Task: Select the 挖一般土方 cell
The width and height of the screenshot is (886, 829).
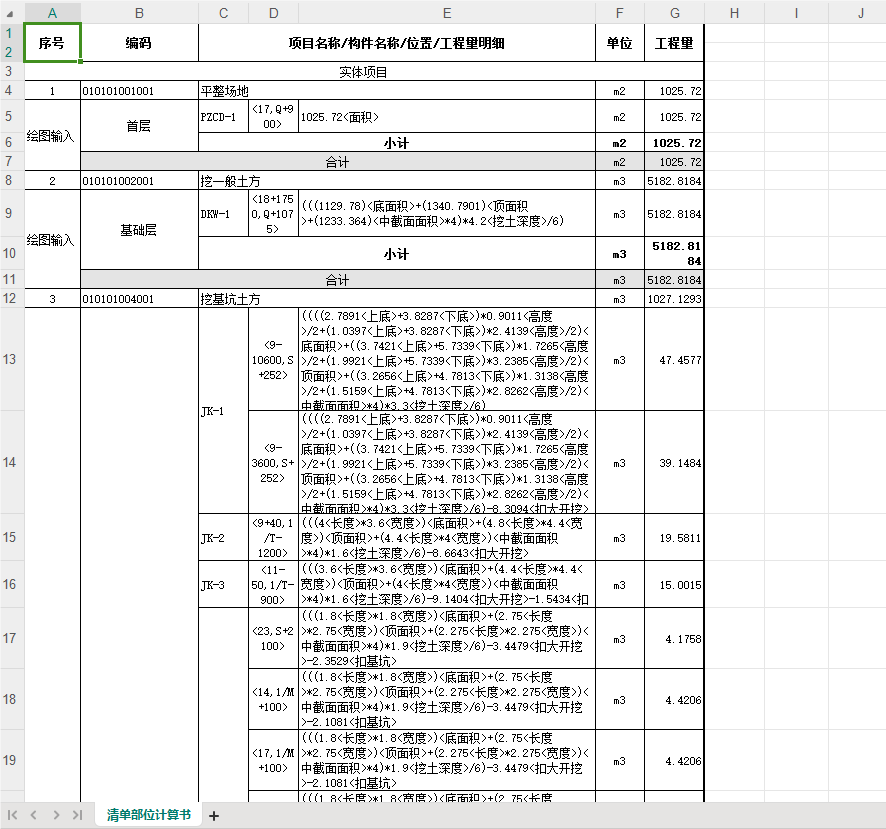Action: point(397,181)
